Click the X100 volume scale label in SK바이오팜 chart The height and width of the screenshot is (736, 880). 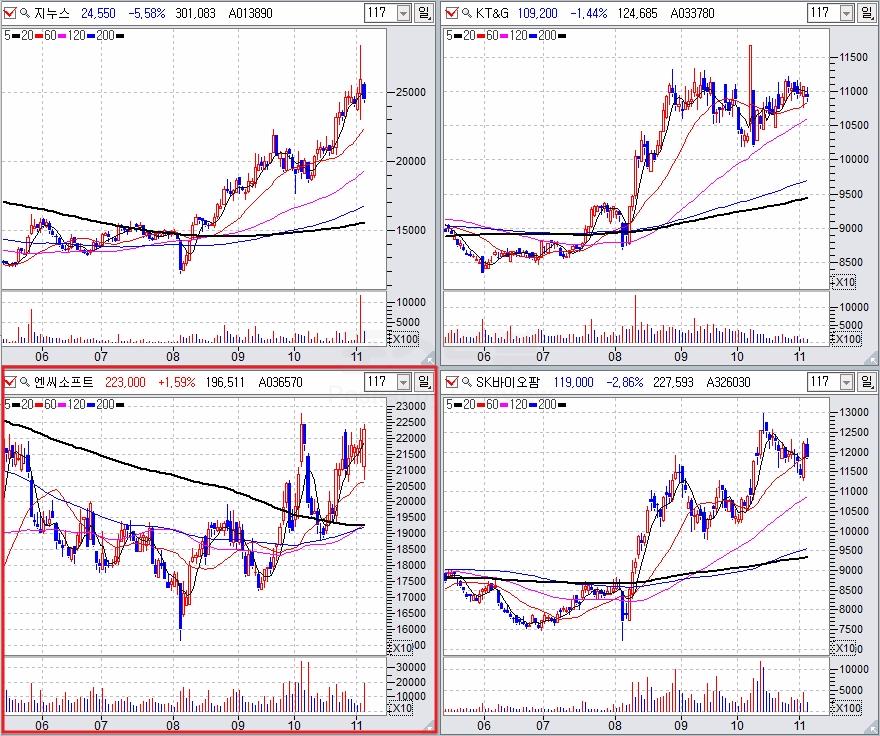[x=847, y=708]
